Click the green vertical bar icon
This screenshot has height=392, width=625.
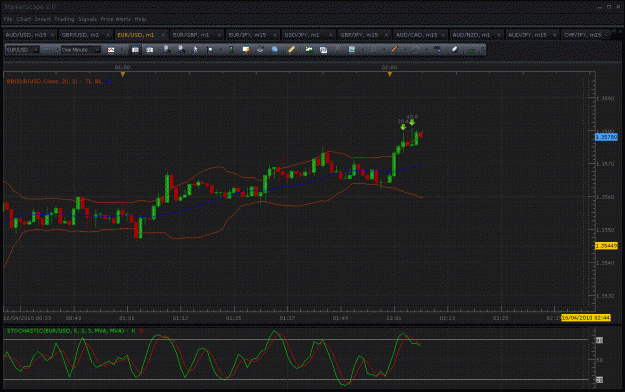[231, 50]
